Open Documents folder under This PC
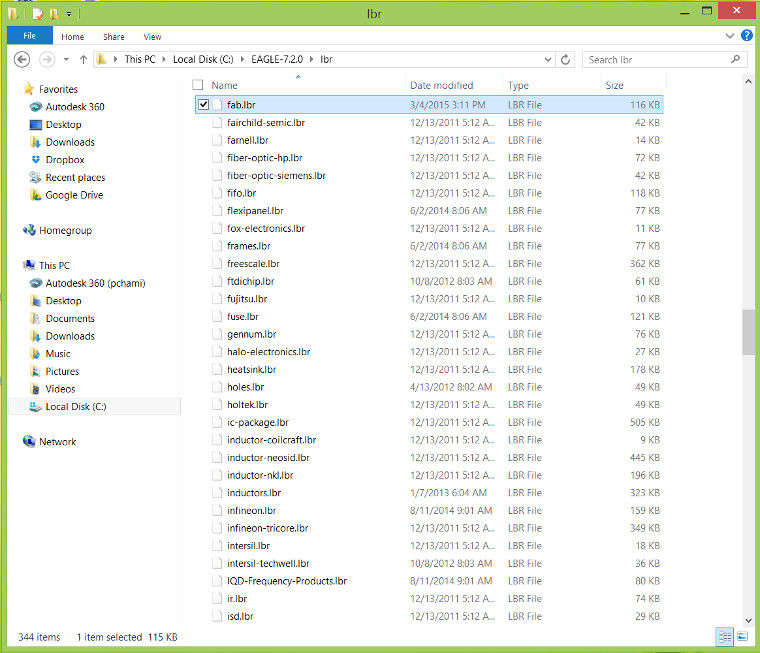Viewport: 760px width, 653px height. click(70, 319)
